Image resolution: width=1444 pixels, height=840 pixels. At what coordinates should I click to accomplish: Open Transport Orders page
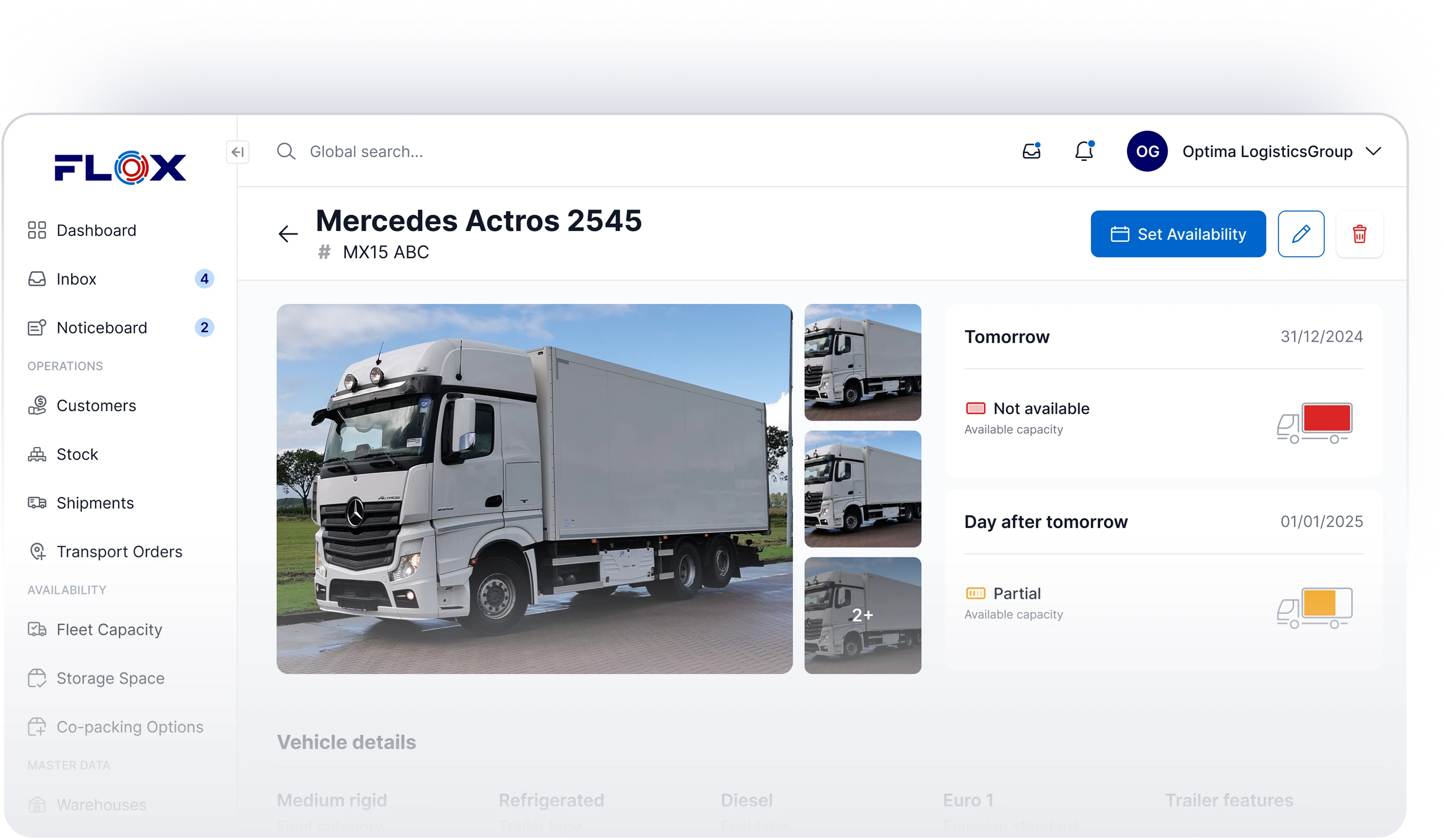(120, 552)
